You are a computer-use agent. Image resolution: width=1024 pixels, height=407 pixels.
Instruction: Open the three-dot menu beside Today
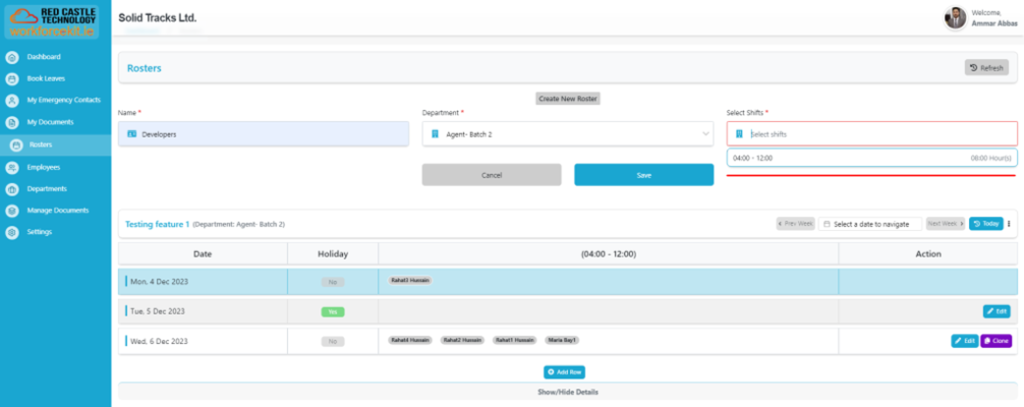click(1009, 224)
